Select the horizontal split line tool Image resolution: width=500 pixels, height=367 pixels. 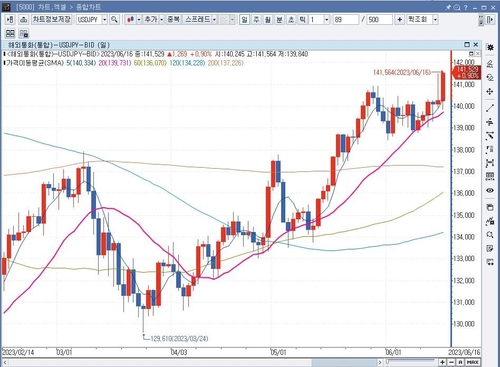[490, 122]
